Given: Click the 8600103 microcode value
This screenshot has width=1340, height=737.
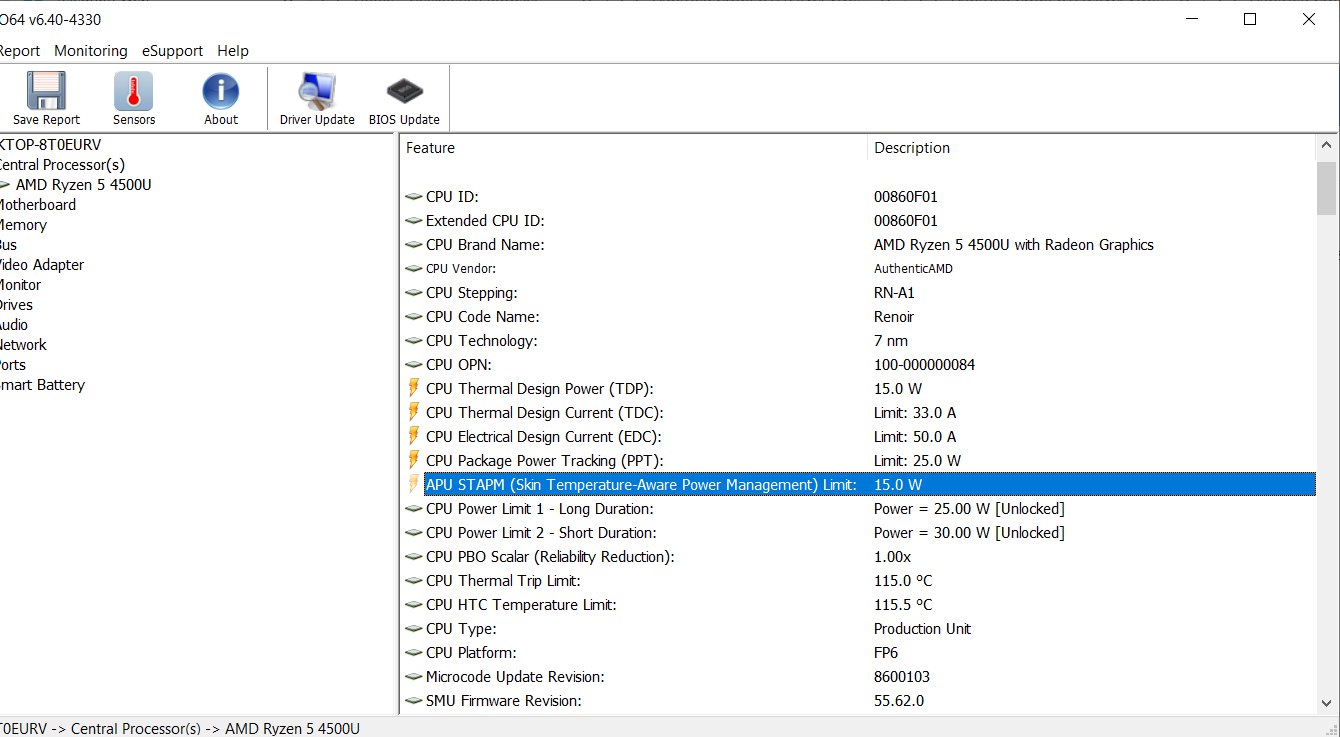Looking at the screenshot, I should [x=904, y=677].
